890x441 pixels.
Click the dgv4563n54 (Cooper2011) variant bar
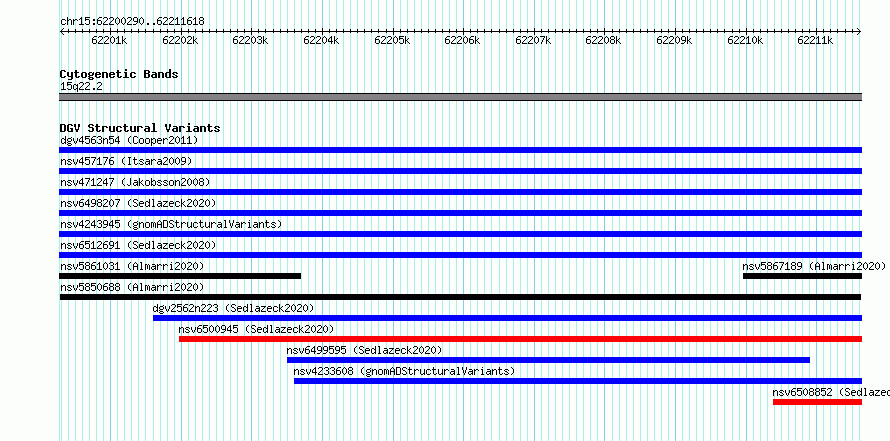coord(460,150)
